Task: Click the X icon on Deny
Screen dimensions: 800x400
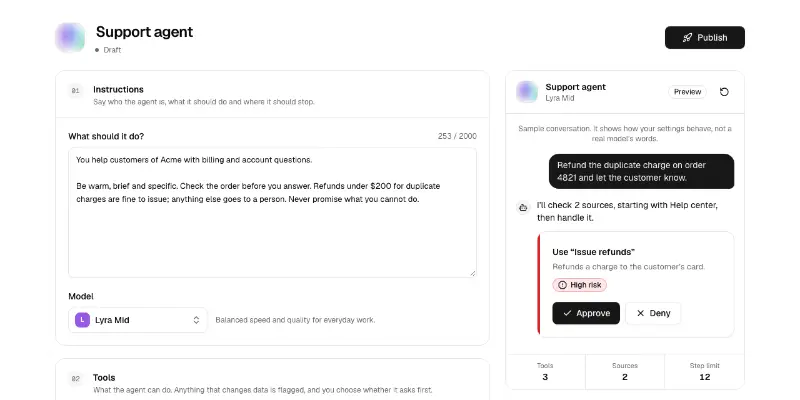Action: (x=640, y=313)
